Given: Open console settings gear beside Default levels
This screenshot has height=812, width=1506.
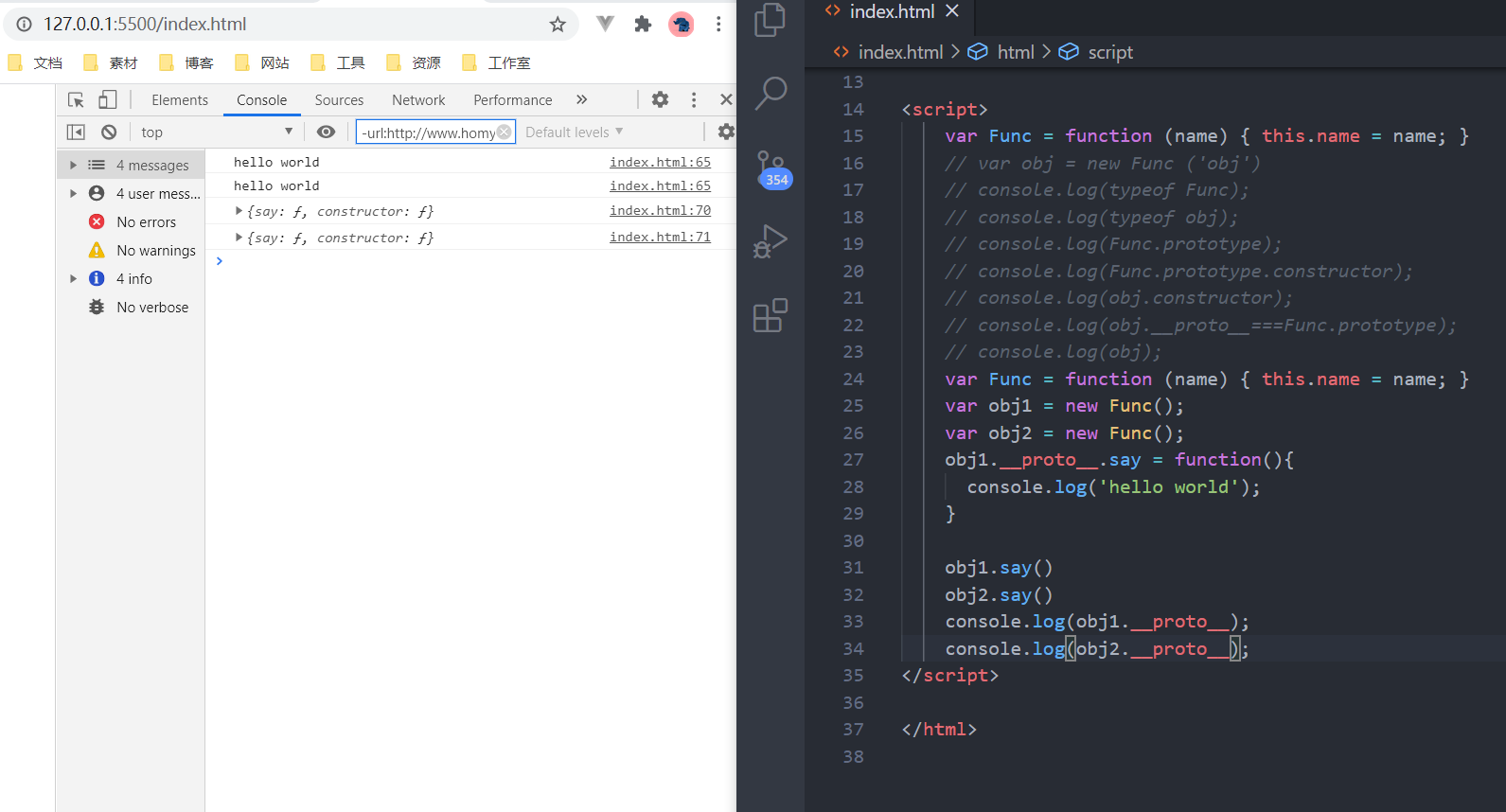Looking at the screenshot, I should tap(726, 132).
